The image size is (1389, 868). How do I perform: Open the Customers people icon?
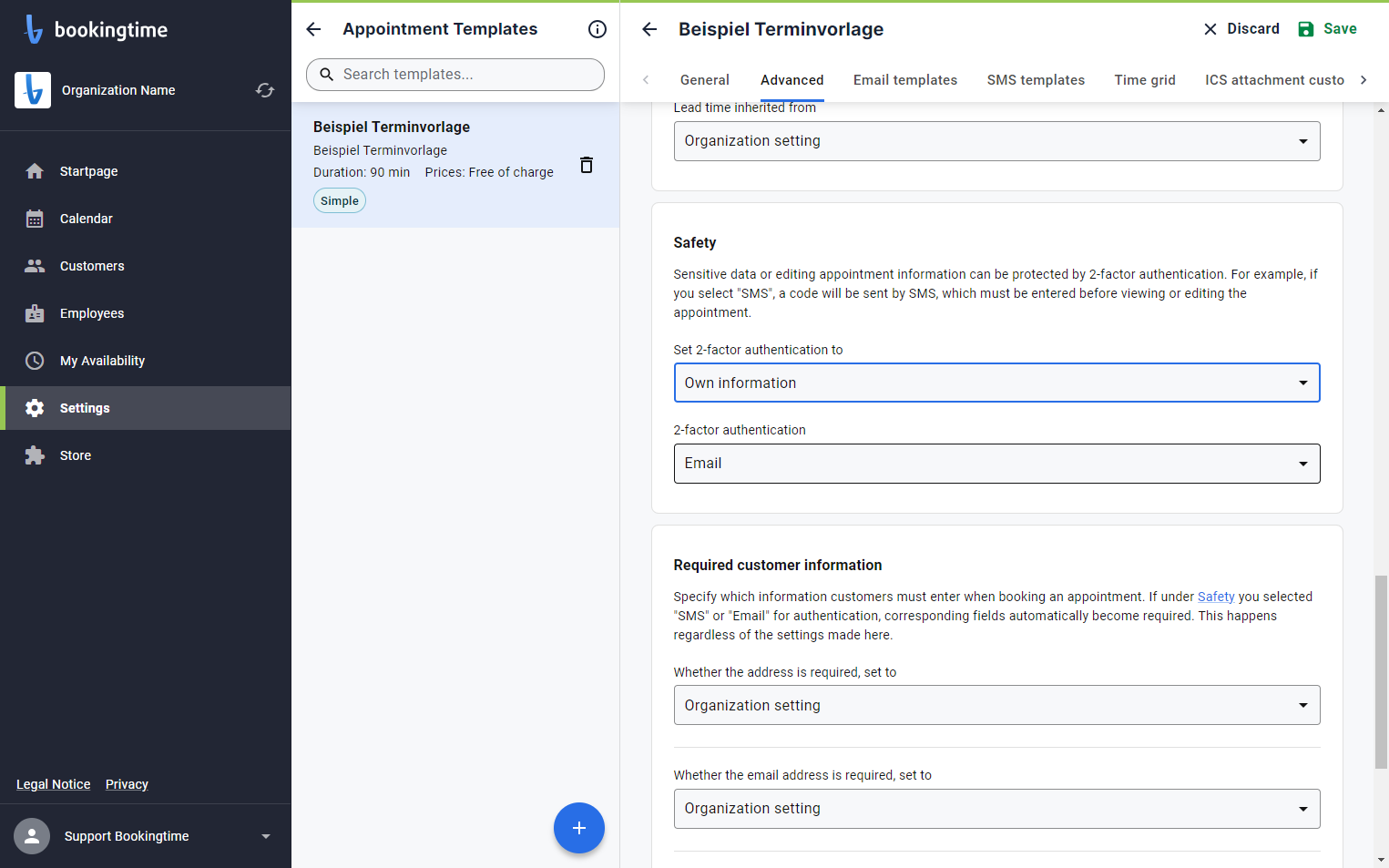coord(35,266)
